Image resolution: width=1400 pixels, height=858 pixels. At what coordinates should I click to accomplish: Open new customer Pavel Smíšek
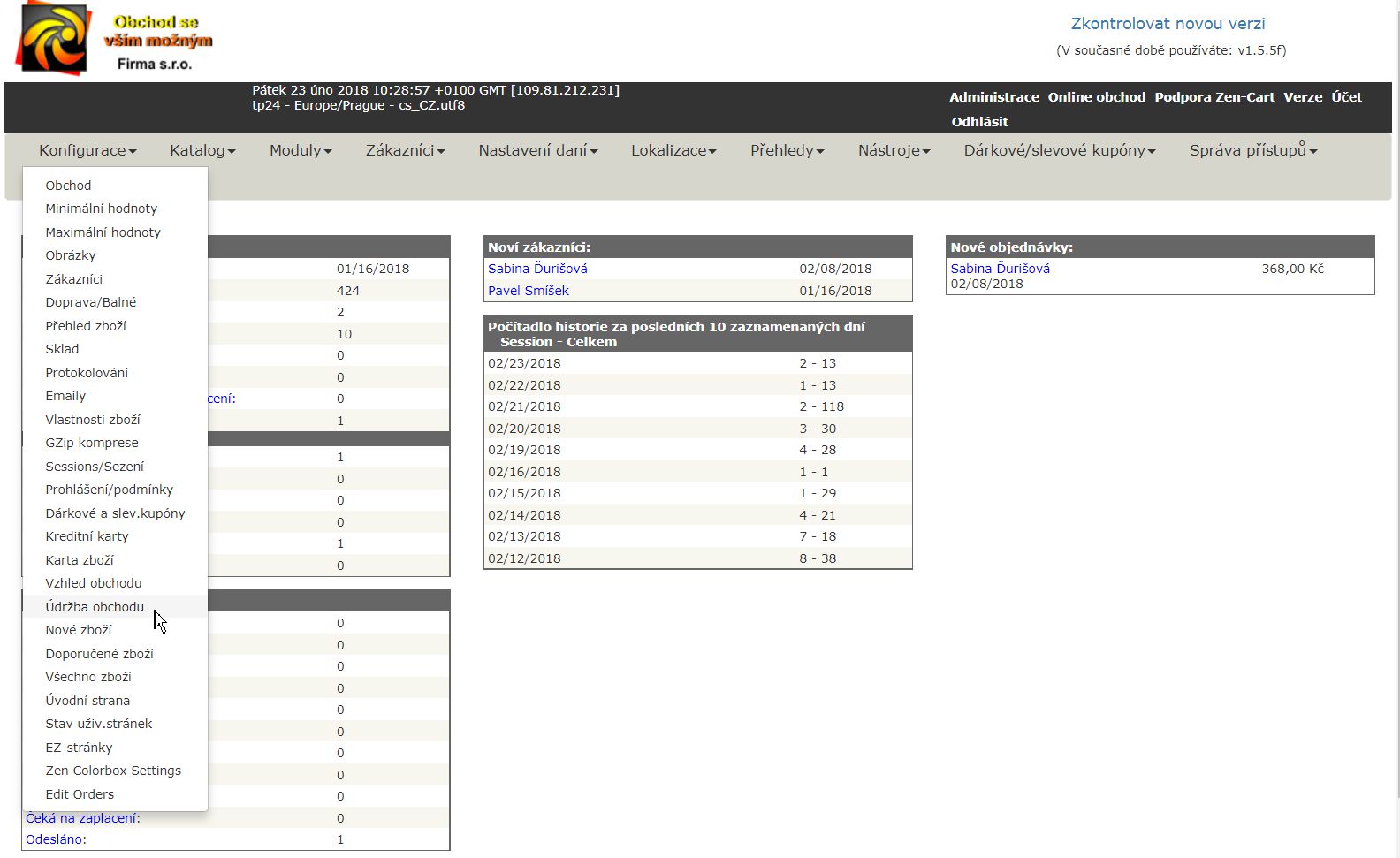tap(529, 291)
